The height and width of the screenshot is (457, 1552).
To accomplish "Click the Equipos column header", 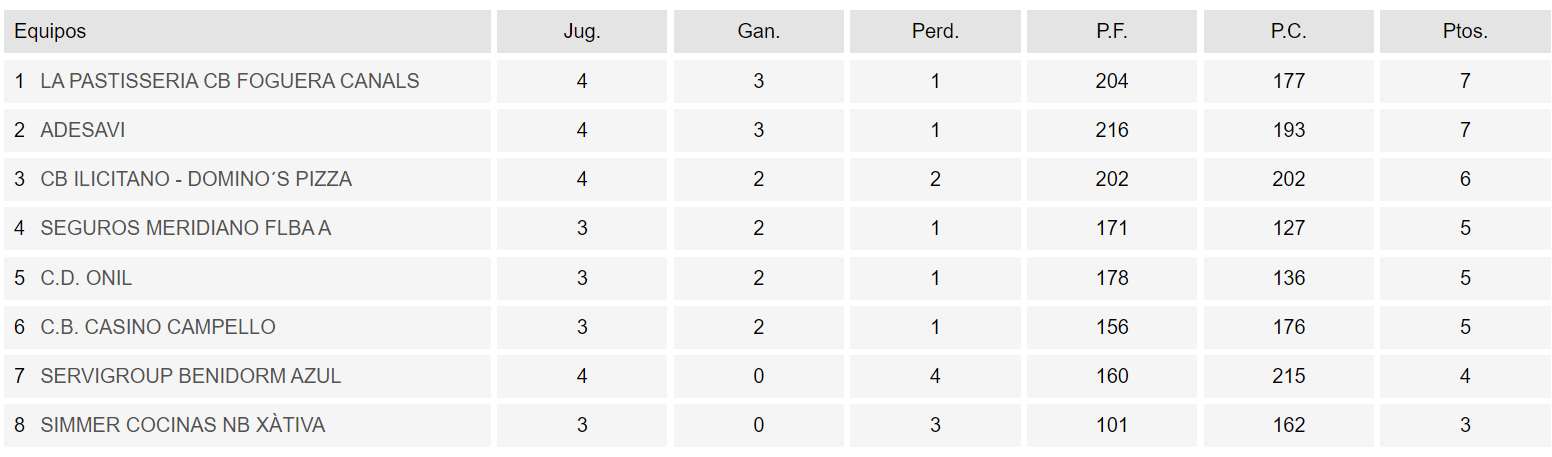I will click(x=50, y=31).
